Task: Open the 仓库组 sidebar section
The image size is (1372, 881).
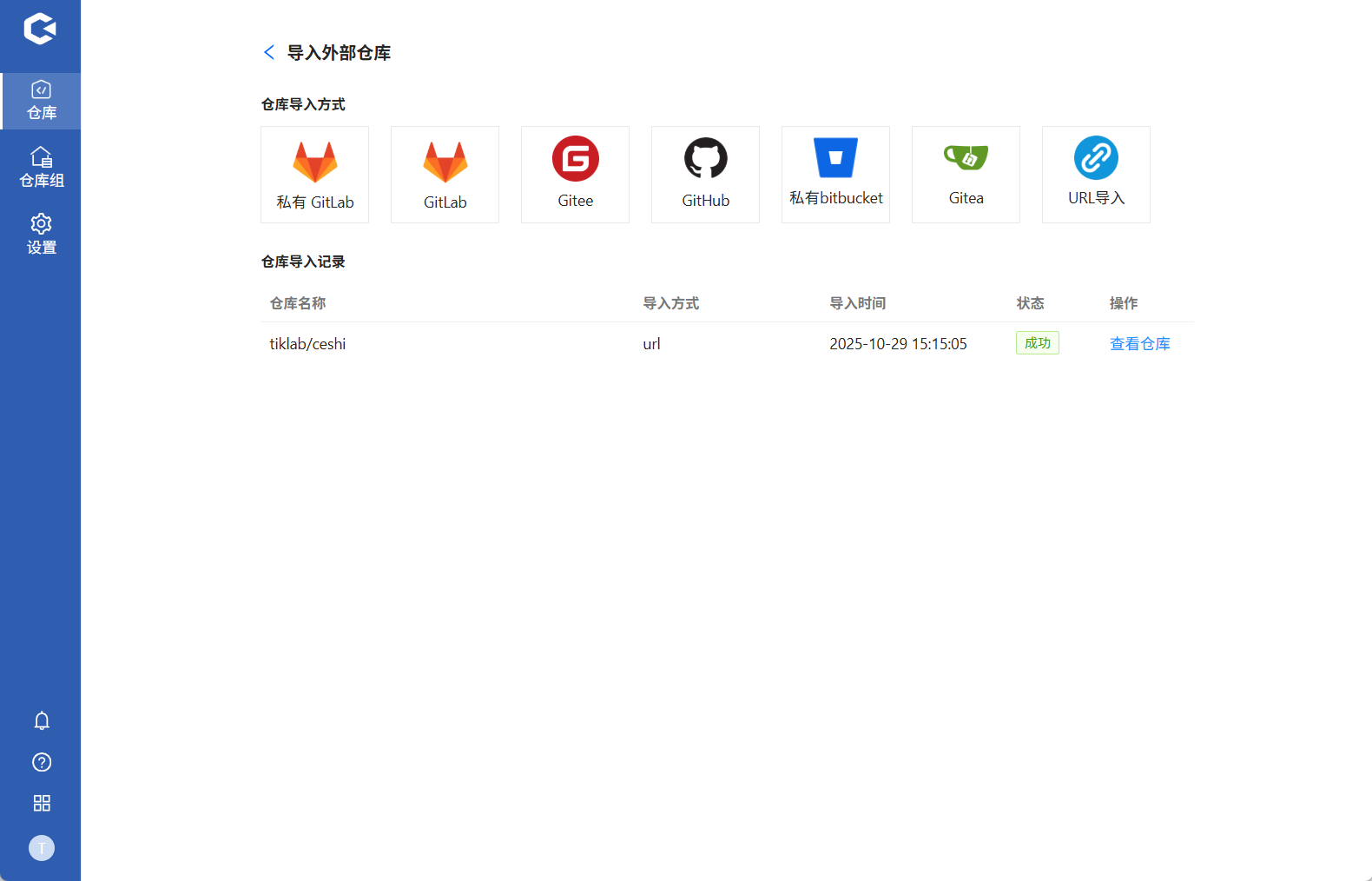Action: [41, 168]
